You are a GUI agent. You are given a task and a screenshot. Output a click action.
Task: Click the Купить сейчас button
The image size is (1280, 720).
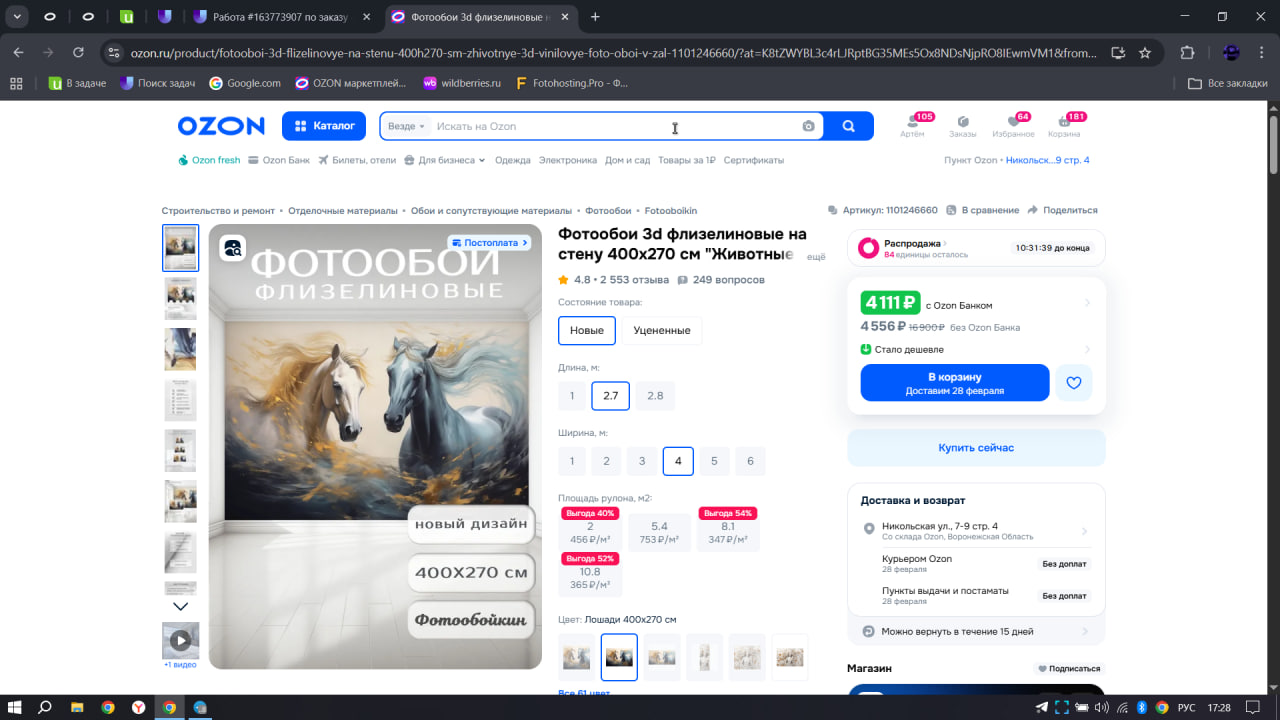tap(976, 448)
